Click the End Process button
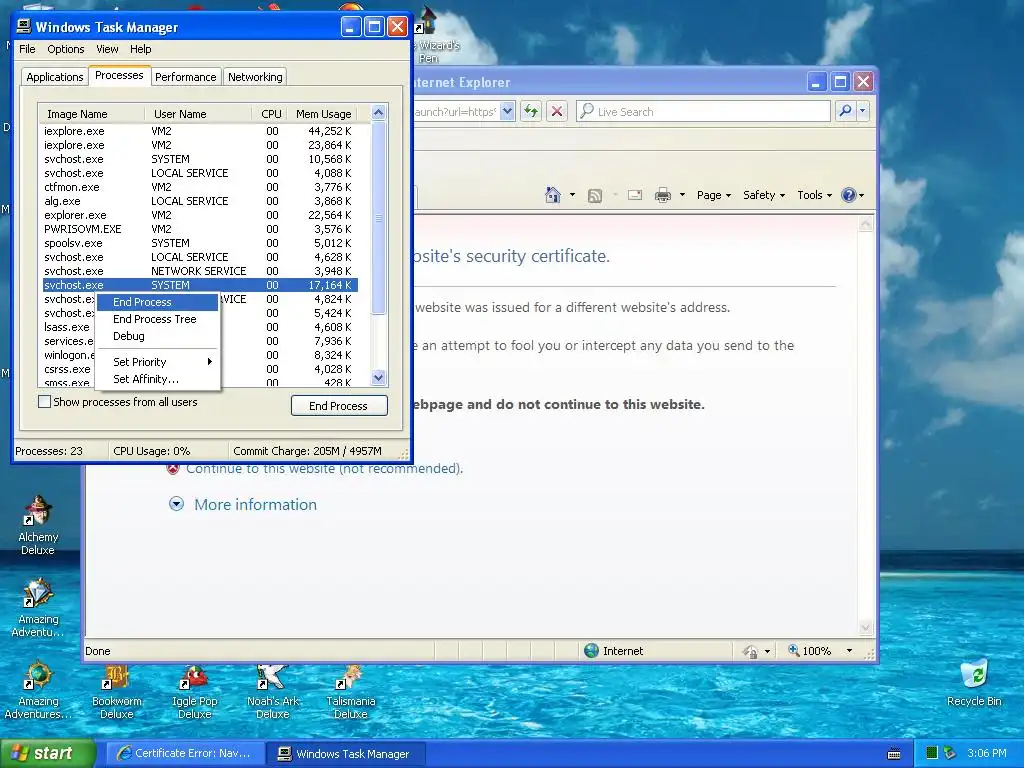Screen dimensions: 1024x768 coord(339,406)
